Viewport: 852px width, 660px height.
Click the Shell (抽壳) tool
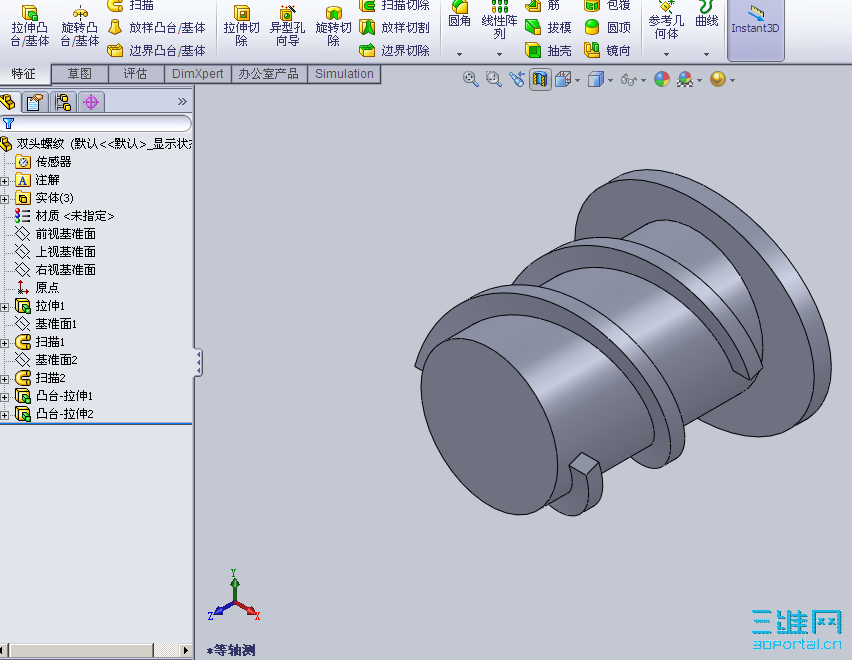pos(548,51)
